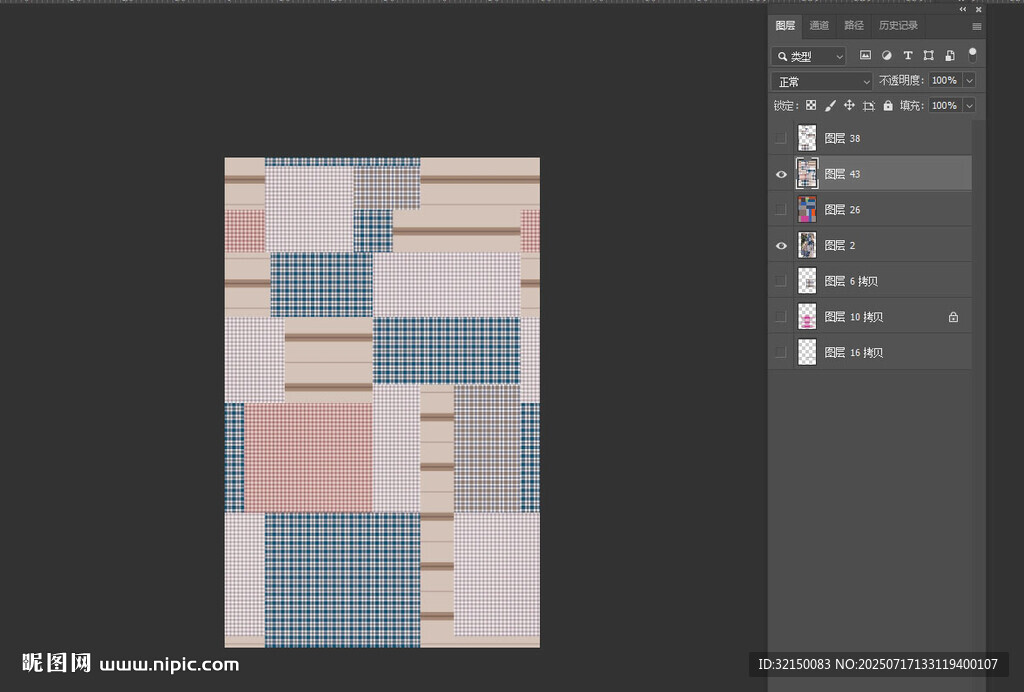Viewport: 1024px width, 692px height.
Task: Show layer 图层 38 visibility box
Action: click(x=781, y=138)
